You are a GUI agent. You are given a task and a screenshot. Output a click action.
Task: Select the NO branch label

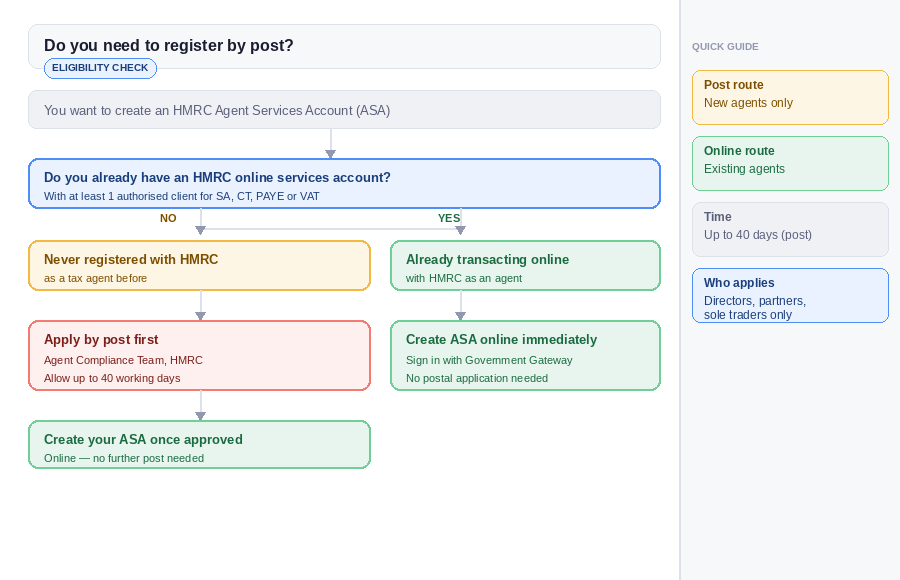[168, 218]
